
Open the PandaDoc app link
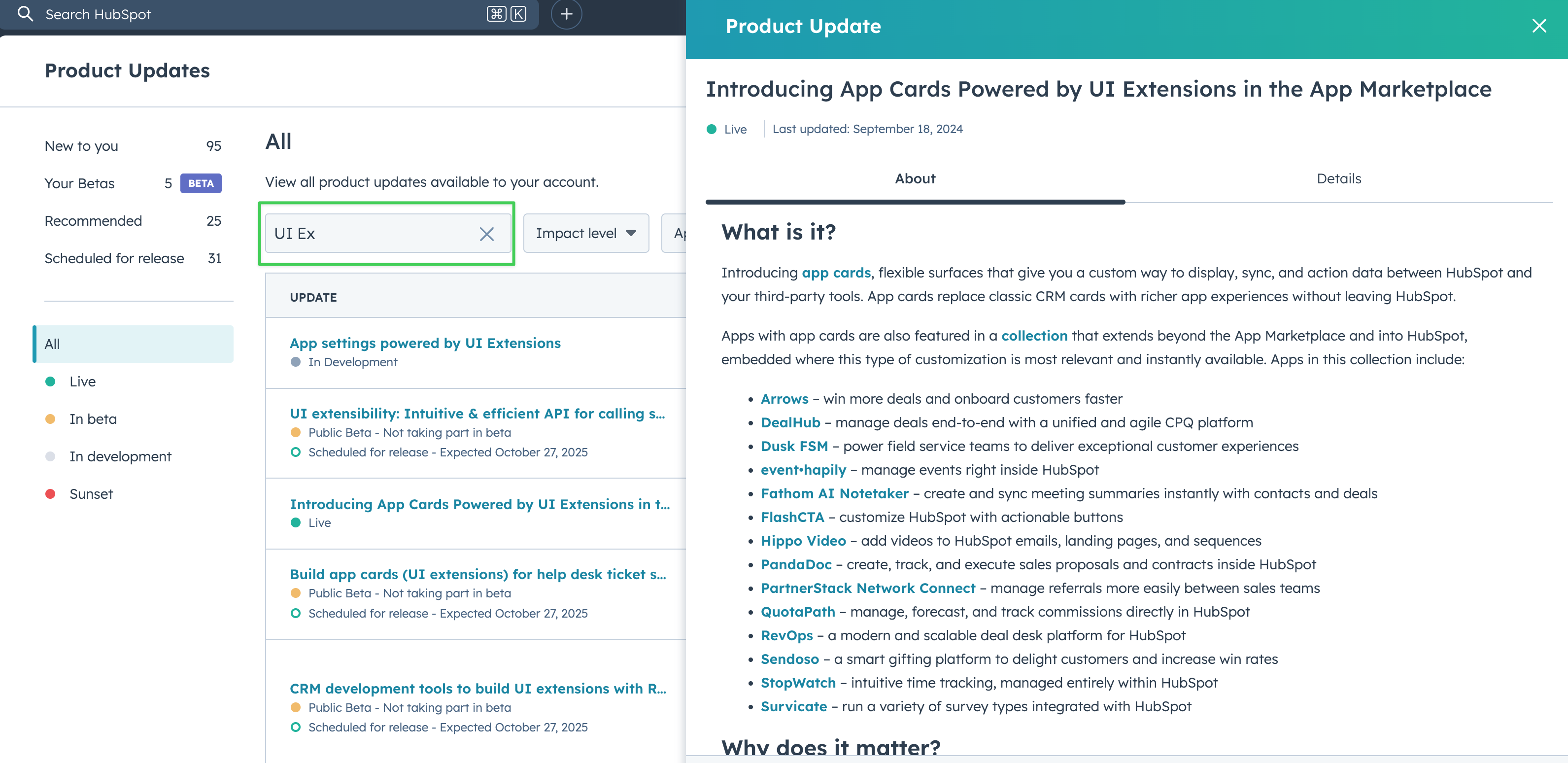pos(795,564)
